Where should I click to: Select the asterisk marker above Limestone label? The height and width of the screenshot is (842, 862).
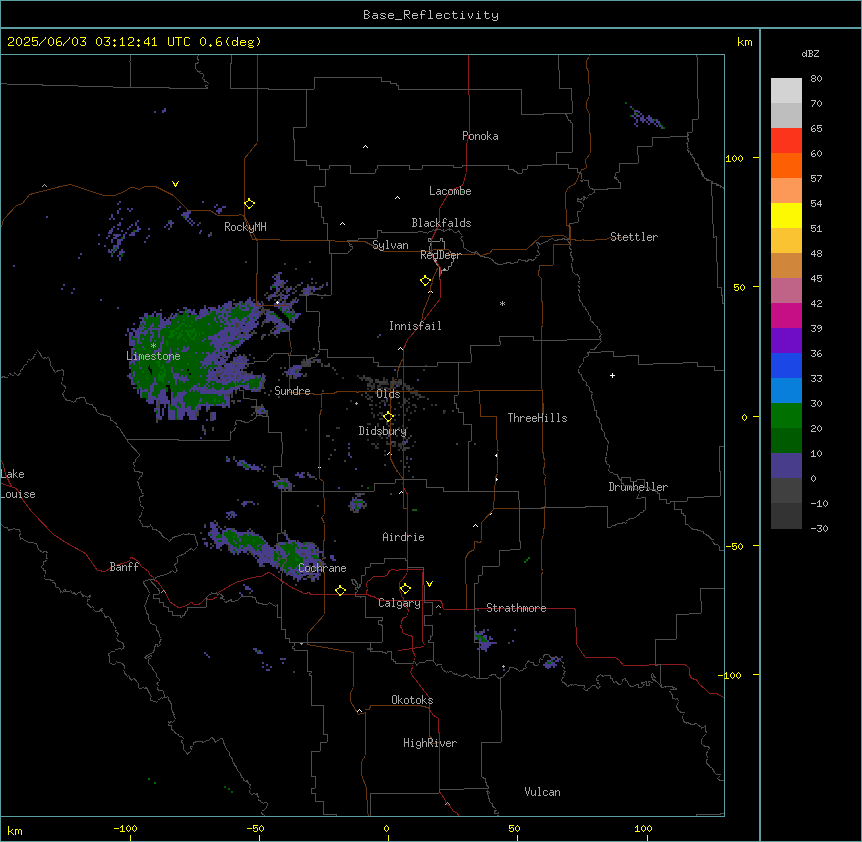[153, 346]
